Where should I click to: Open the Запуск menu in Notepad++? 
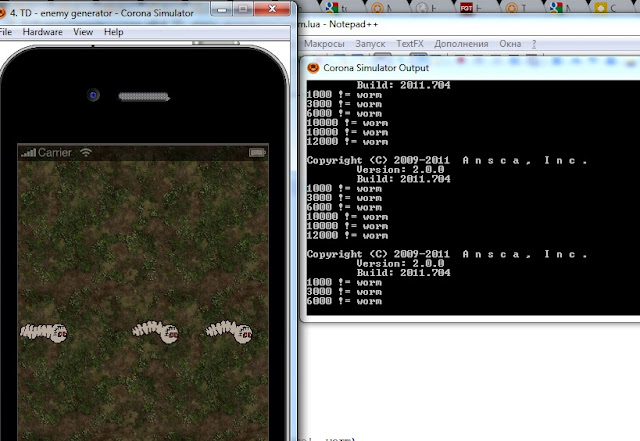click(370, 44)
